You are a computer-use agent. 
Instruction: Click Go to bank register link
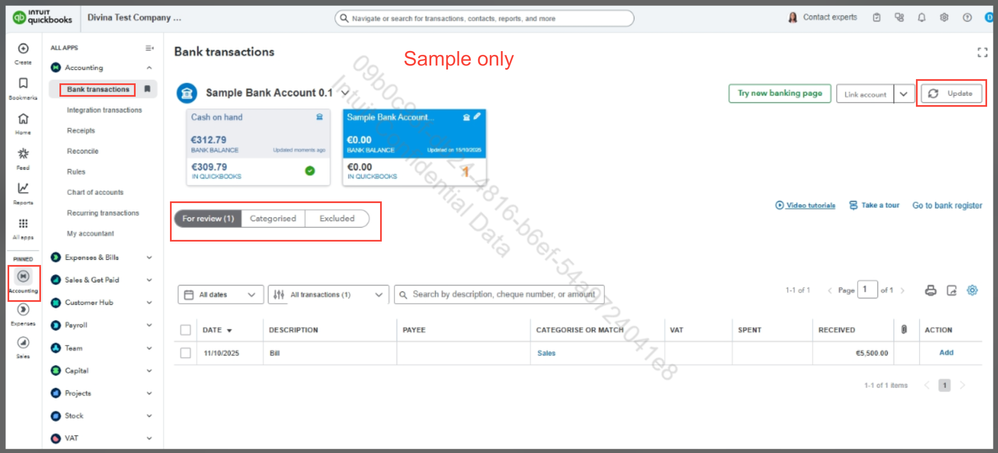click(947, 206)
